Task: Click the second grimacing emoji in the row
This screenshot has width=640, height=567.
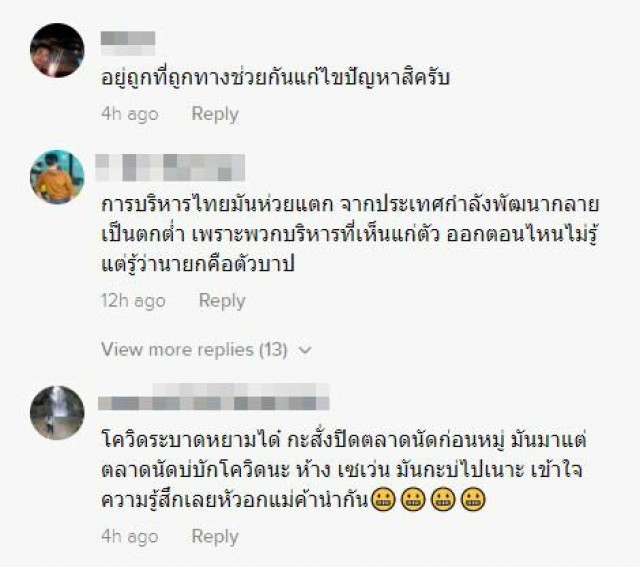Action: coord(413,499)
